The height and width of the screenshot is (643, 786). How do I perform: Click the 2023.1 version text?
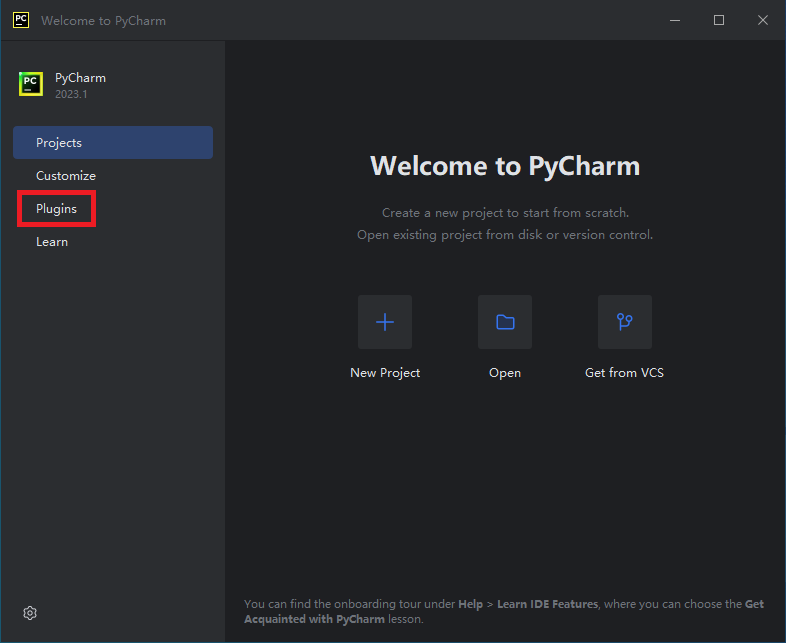click(x=71, y=94)
